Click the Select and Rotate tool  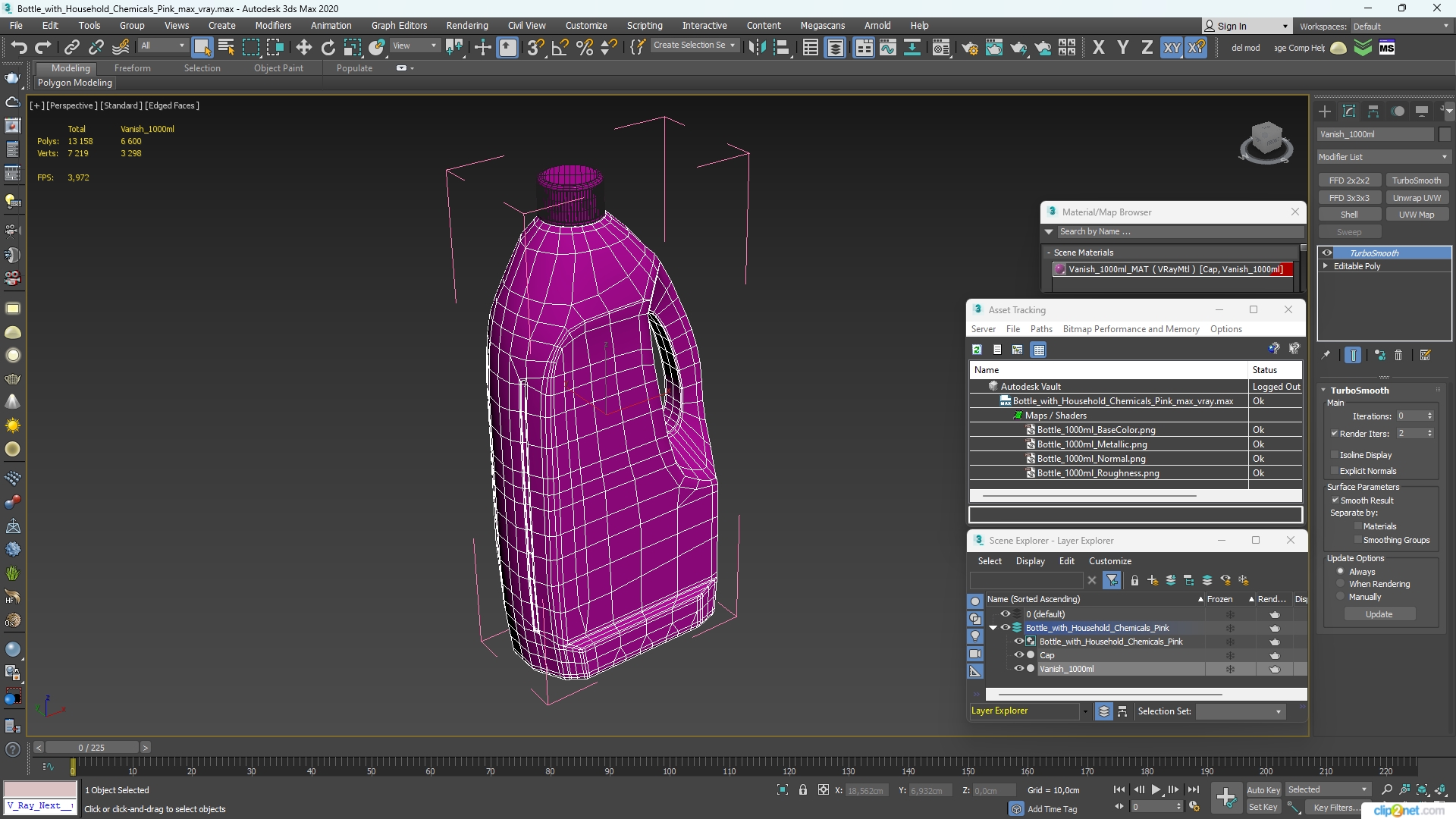click(x=328, y=48)
